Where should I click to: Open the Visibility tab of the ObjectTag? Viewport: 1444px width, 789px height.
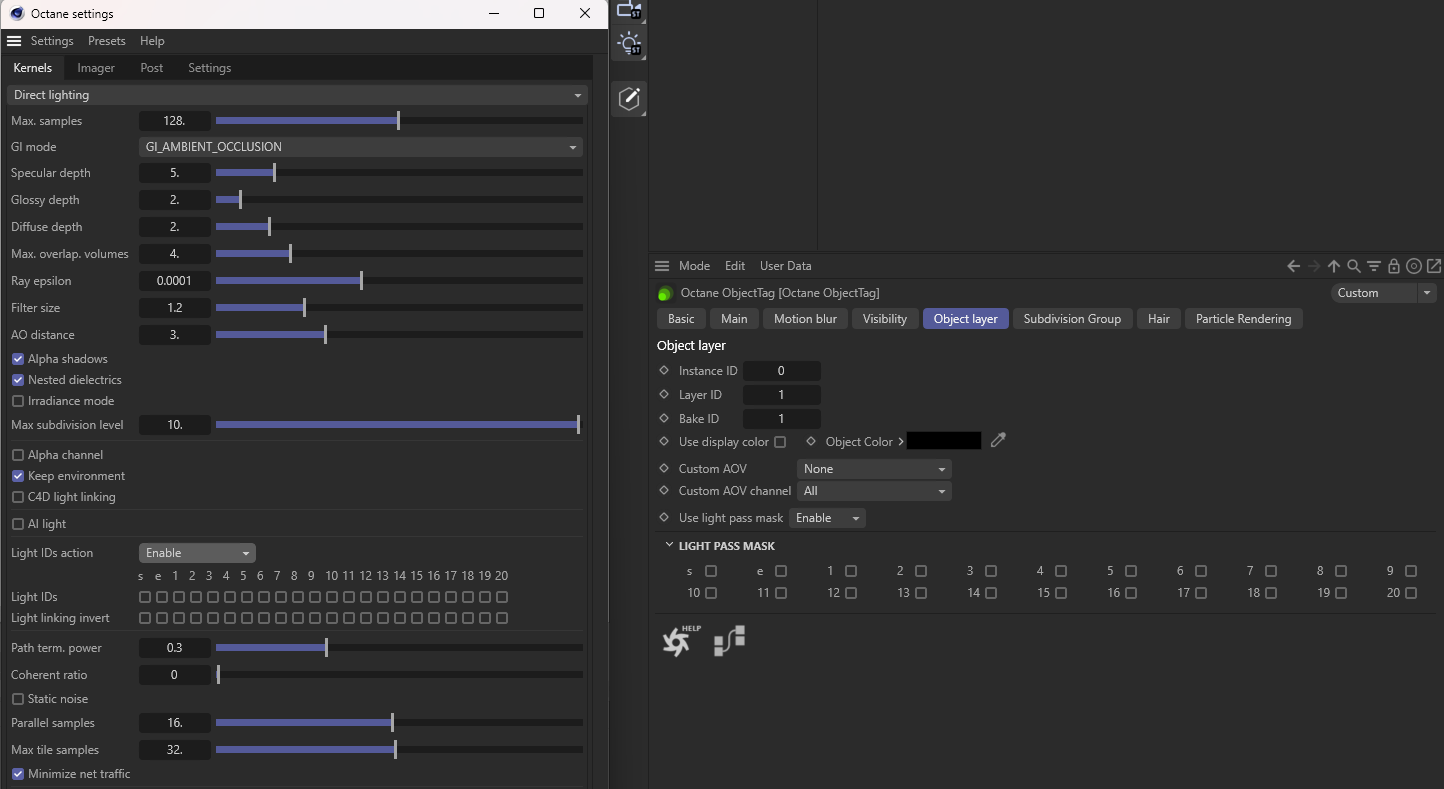885,319
